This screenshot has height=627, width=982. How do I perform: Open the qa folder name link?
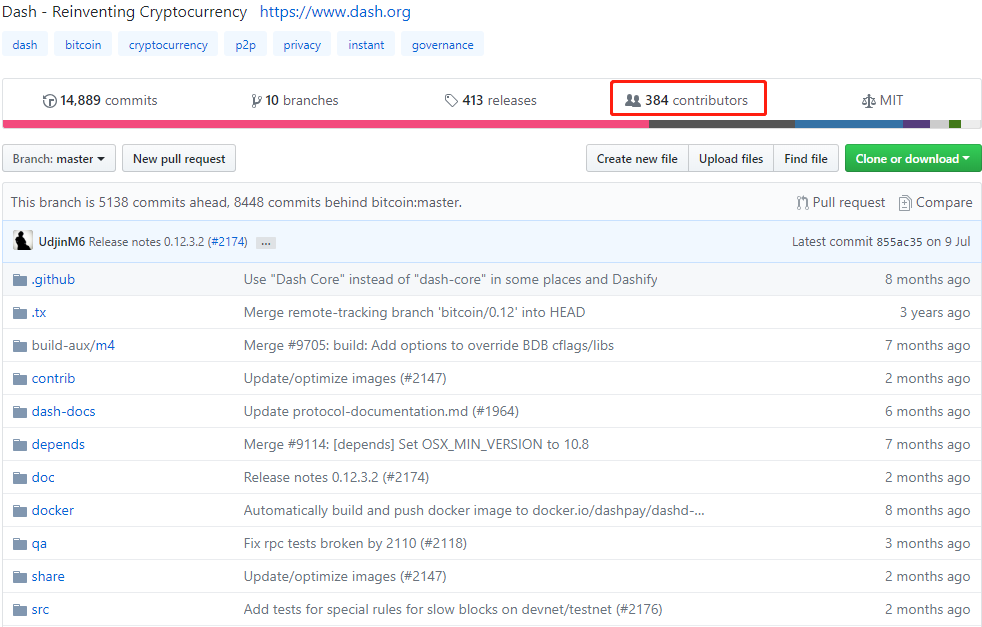point(39,544)
